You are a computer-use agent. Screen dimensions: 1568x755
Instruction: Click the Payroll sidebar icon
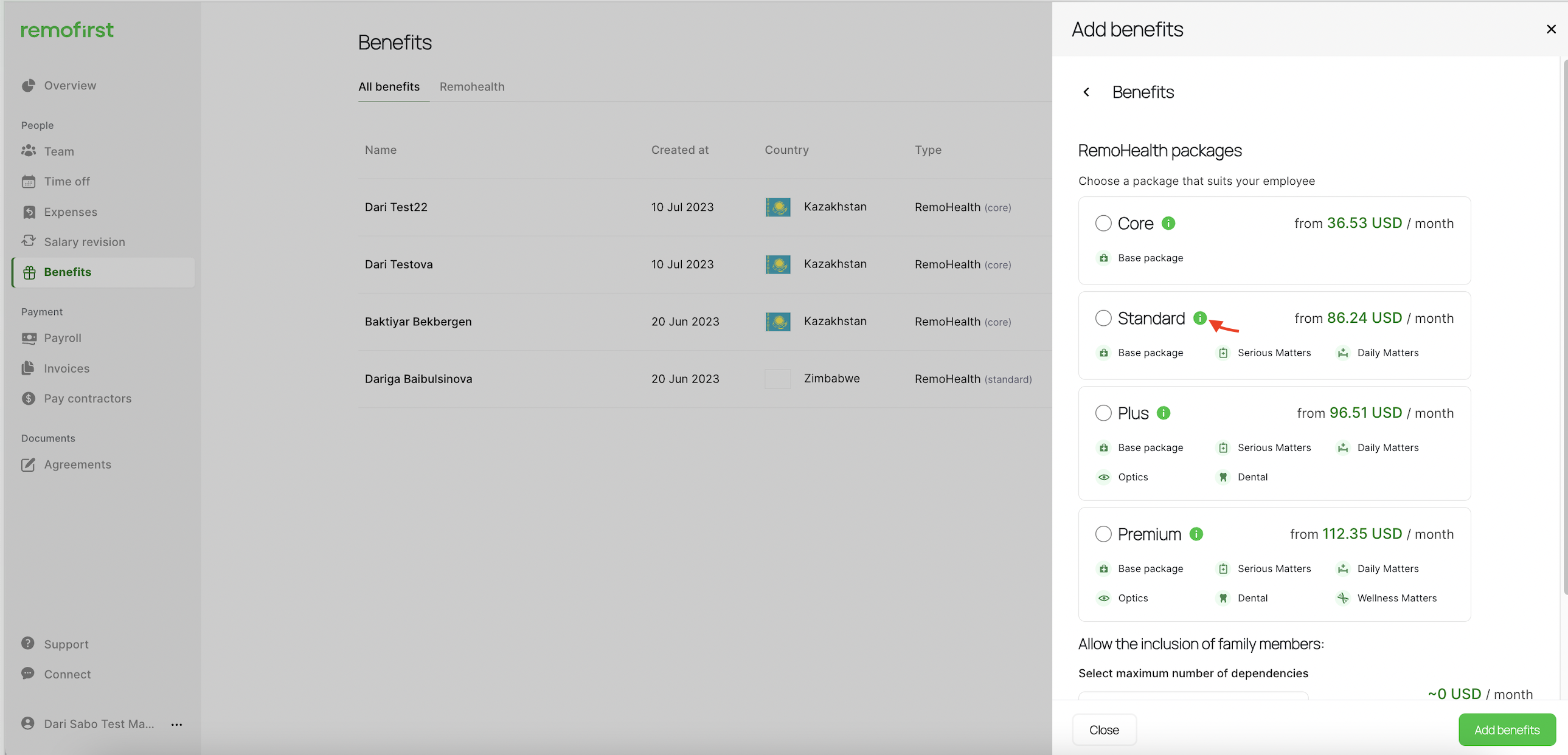29,337
